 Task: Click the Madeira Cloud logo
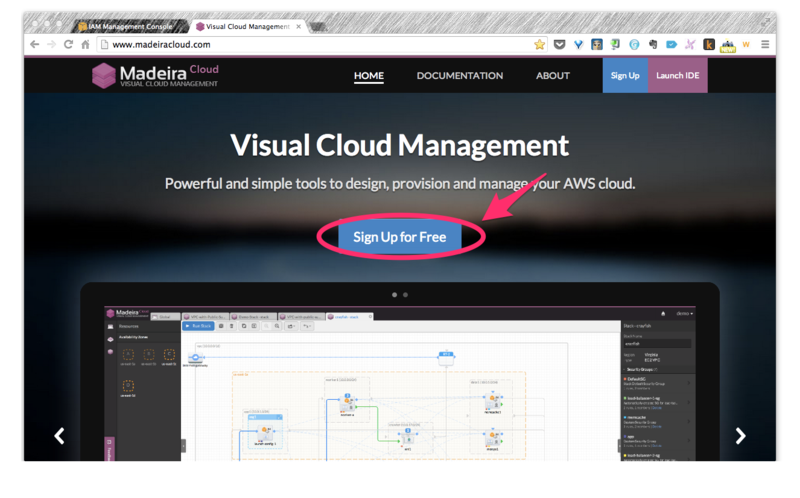click(155, 76)
